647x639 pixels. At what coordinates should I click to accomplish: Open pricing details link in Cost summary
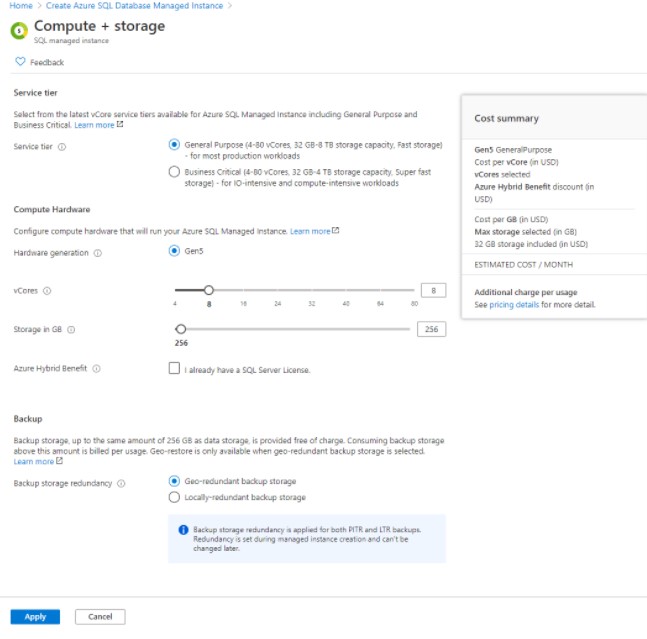point(514,305)
